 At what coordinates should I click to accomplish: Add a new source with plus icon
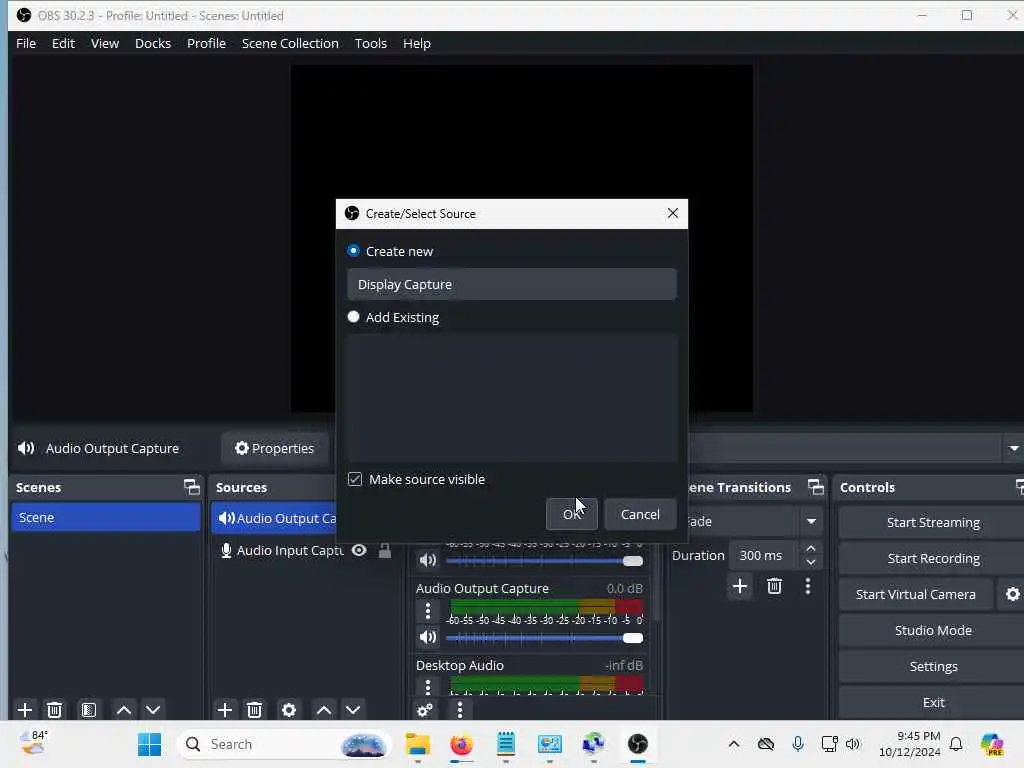pyautogui.click(x=225, y=710)
